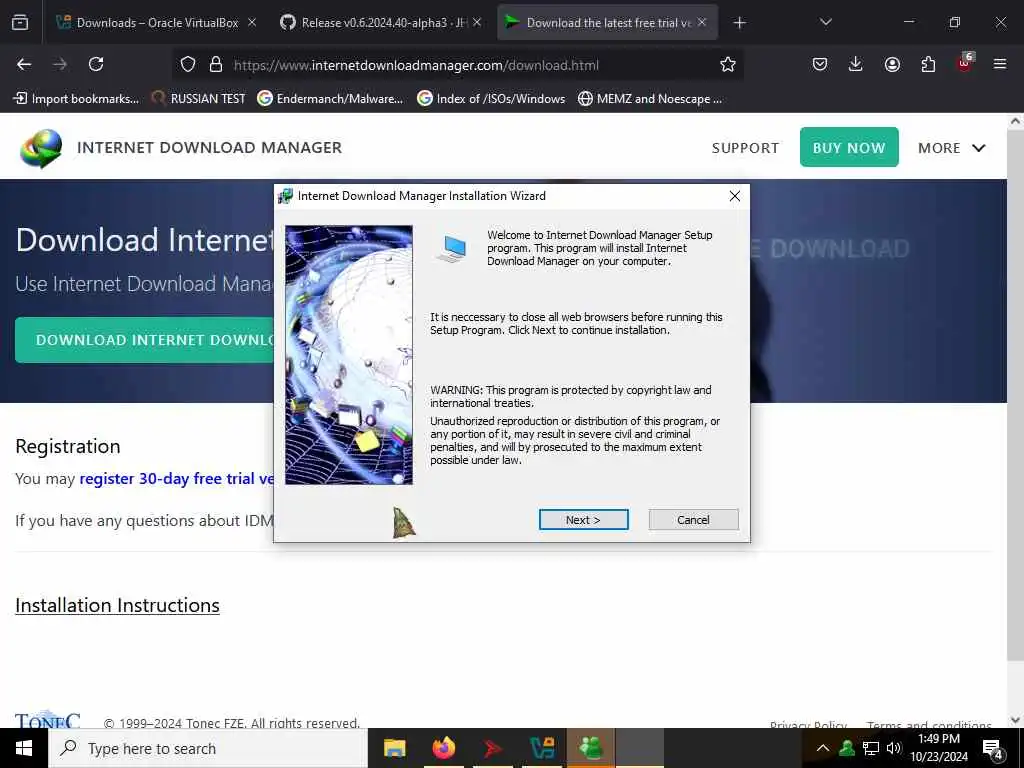The image size is (1024, 768).
Task: Switch to the Downloads – Oracle VirtualBox tab
Action: pos(157,22)
